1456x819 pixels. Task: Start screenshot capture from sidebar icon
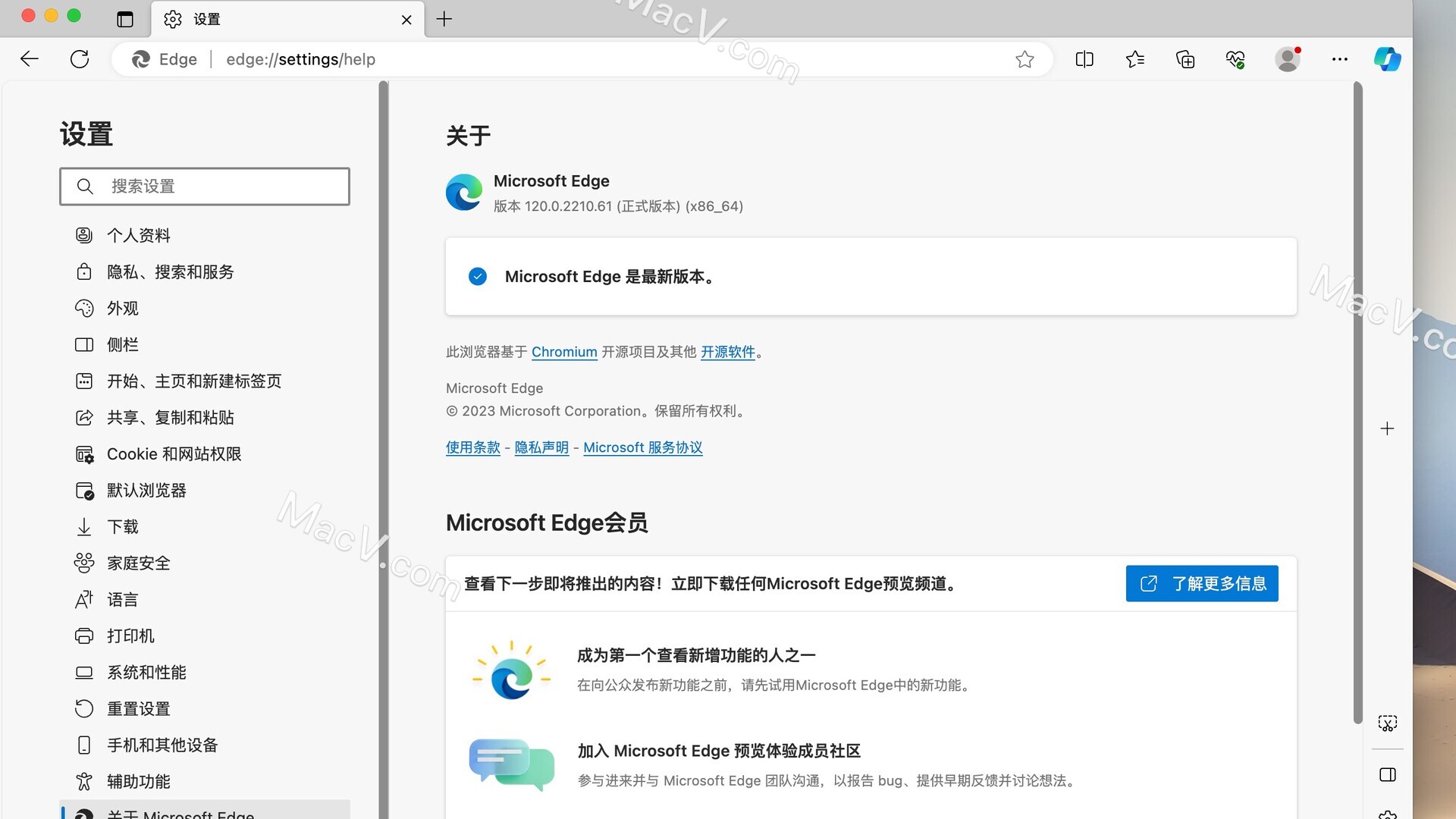click(1387, 723)
